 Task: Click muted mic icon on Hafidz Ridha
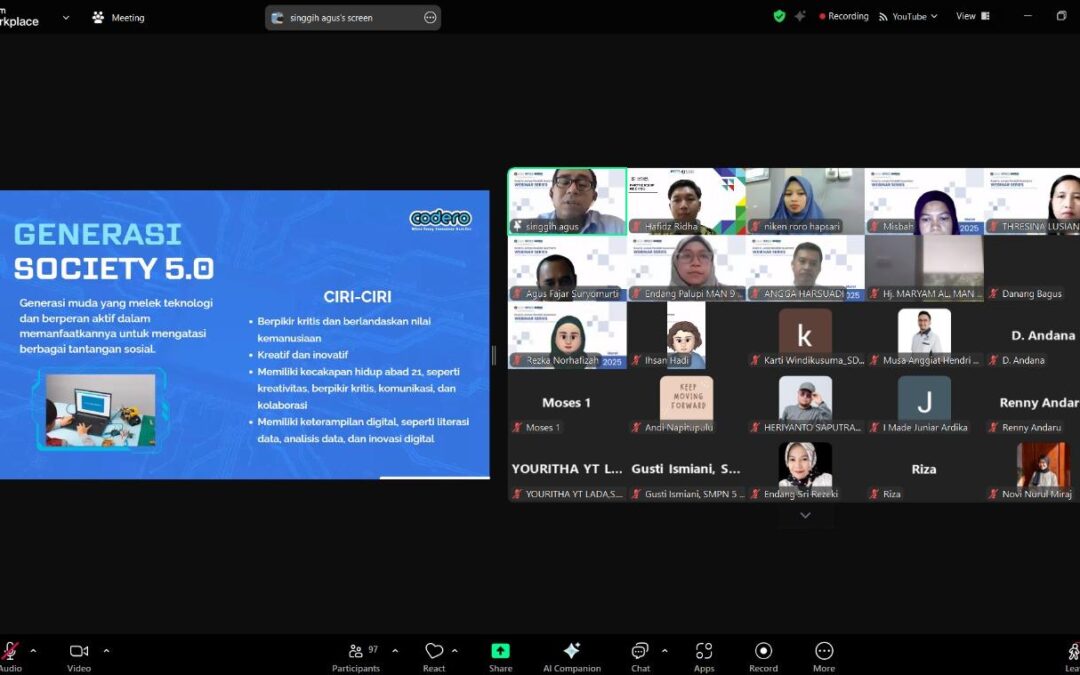[636, 226]
